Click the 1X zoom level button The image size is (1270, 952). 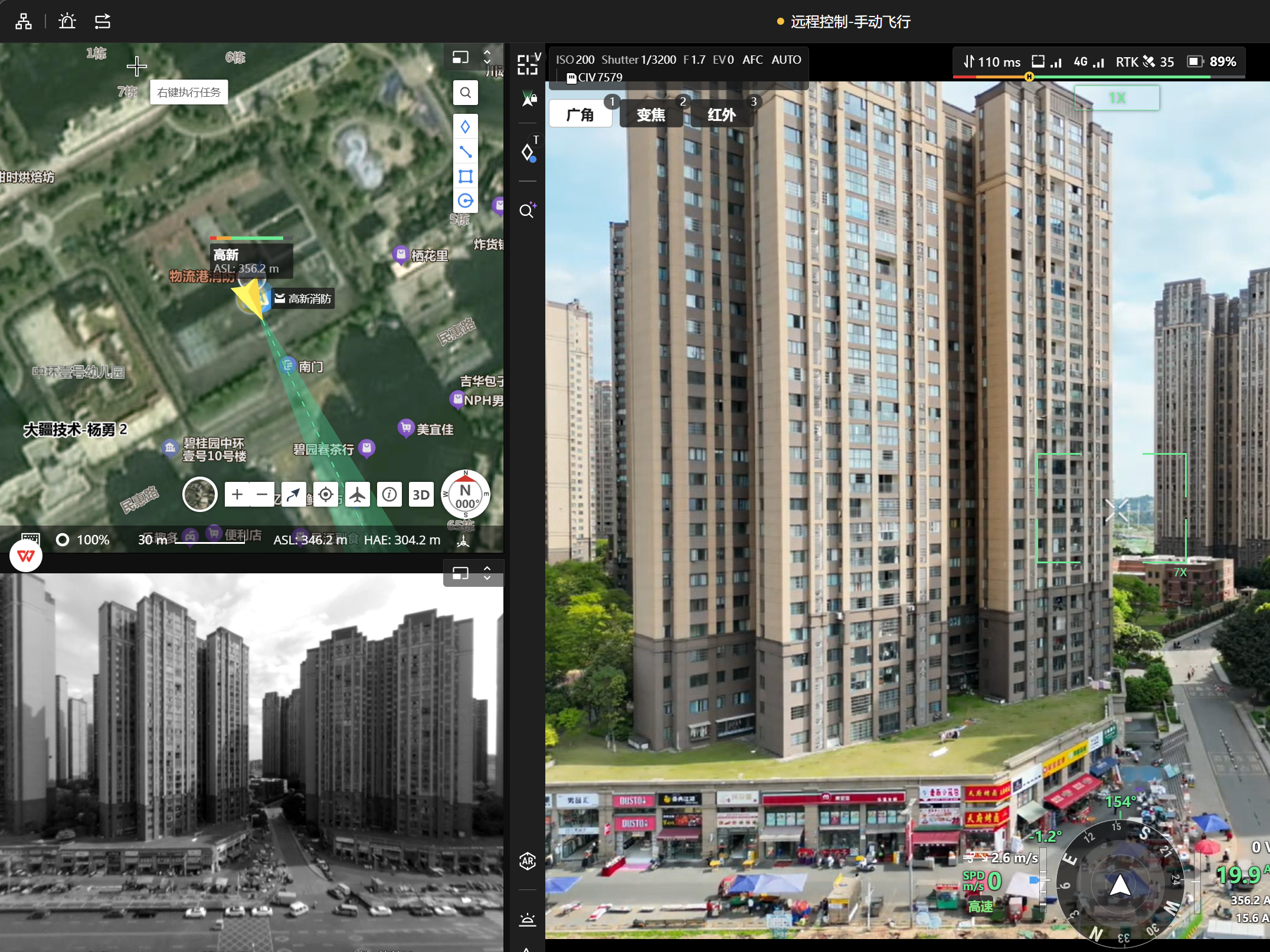coord(1117,98)
